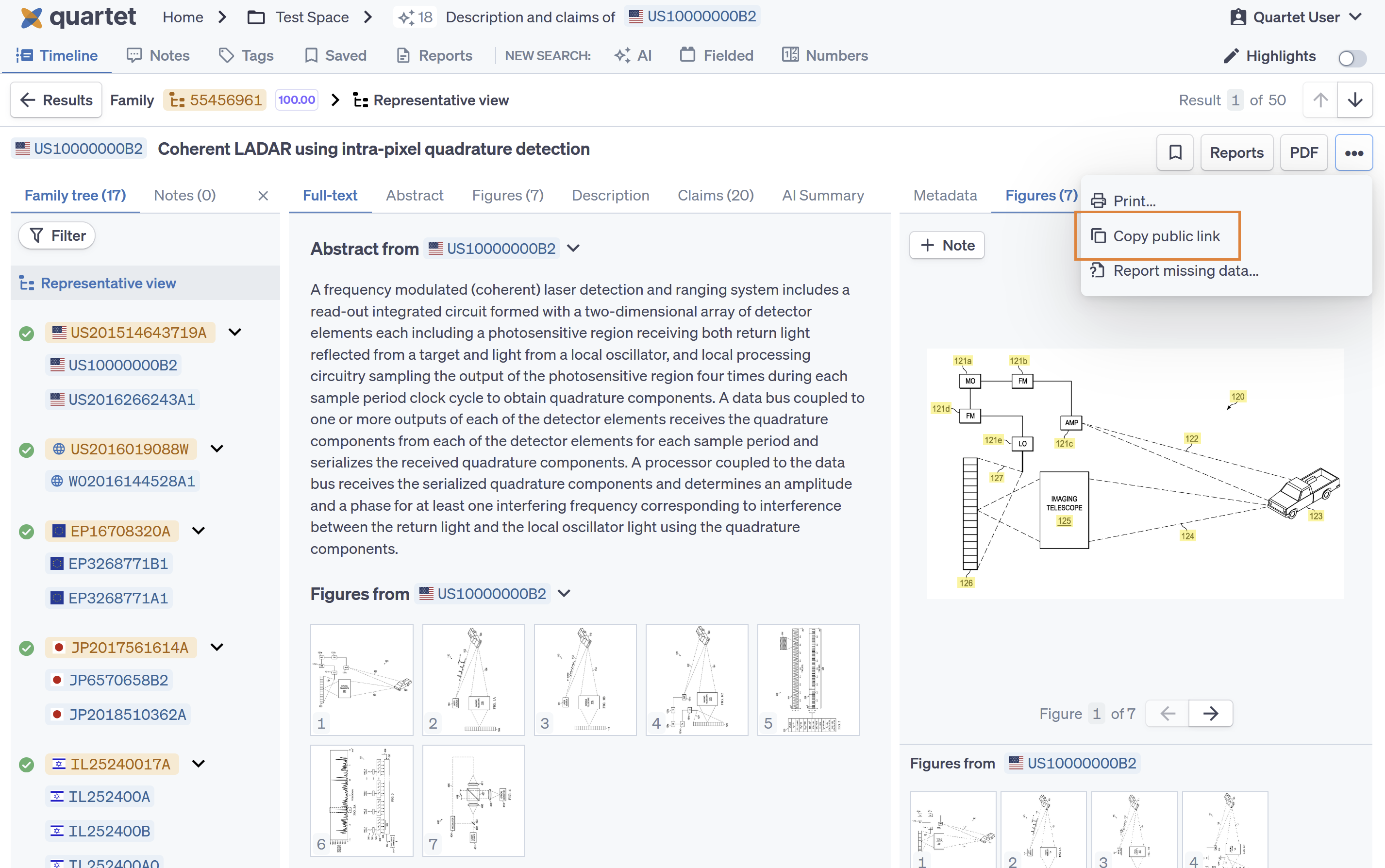Screen dimensions: 1385x868
Task: Switch to Claims (20) tab
Action: [715, 196]
